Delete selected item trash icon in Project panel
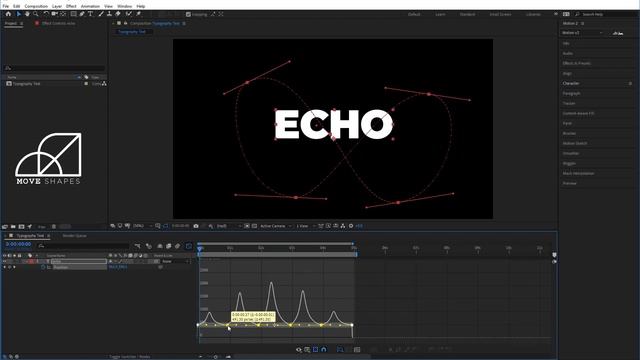The height and width of the screenshot is (360, 640). tap(53, 227)
